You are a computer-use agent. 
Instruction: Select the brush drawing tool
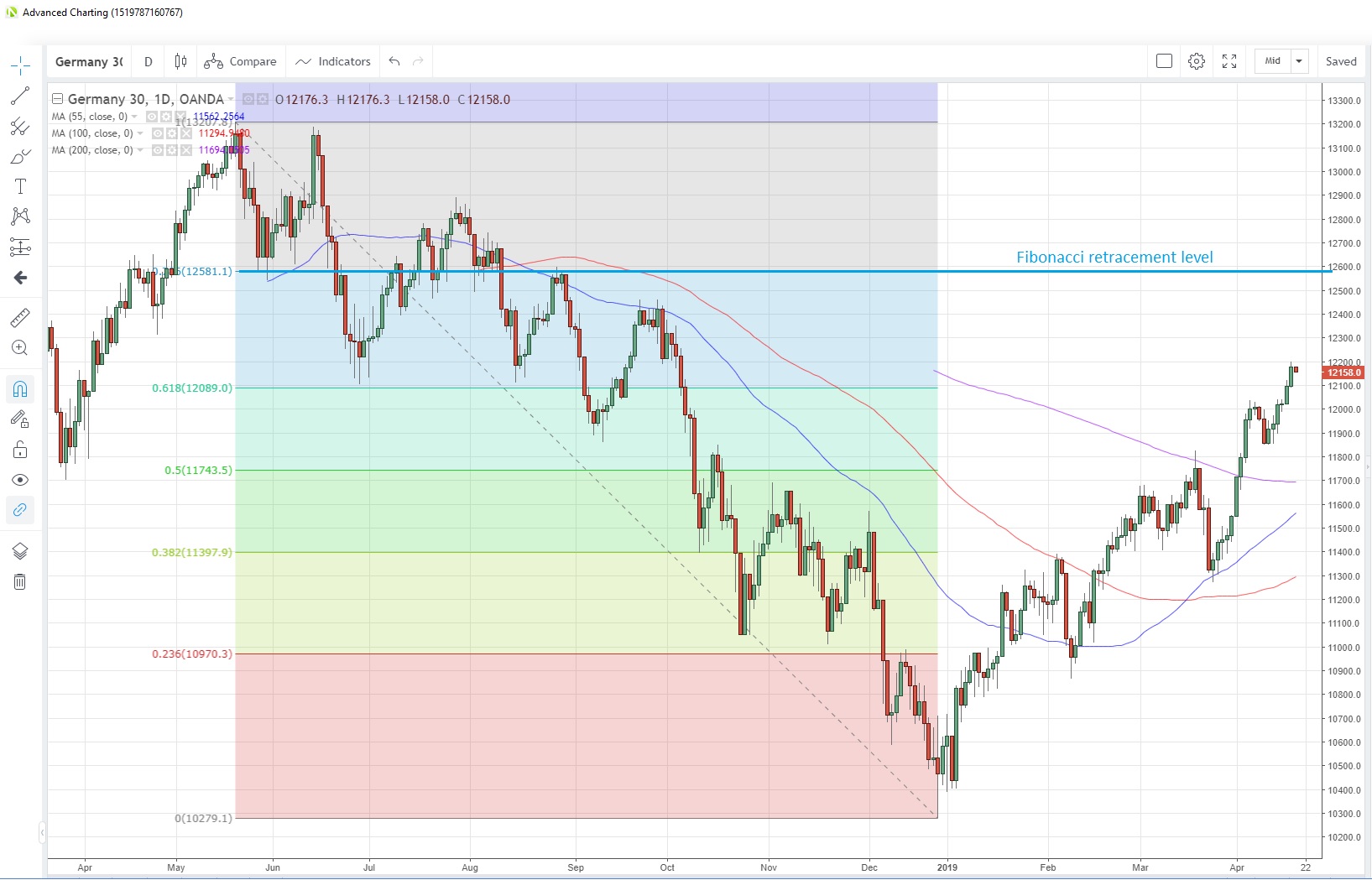coord(20,157)
